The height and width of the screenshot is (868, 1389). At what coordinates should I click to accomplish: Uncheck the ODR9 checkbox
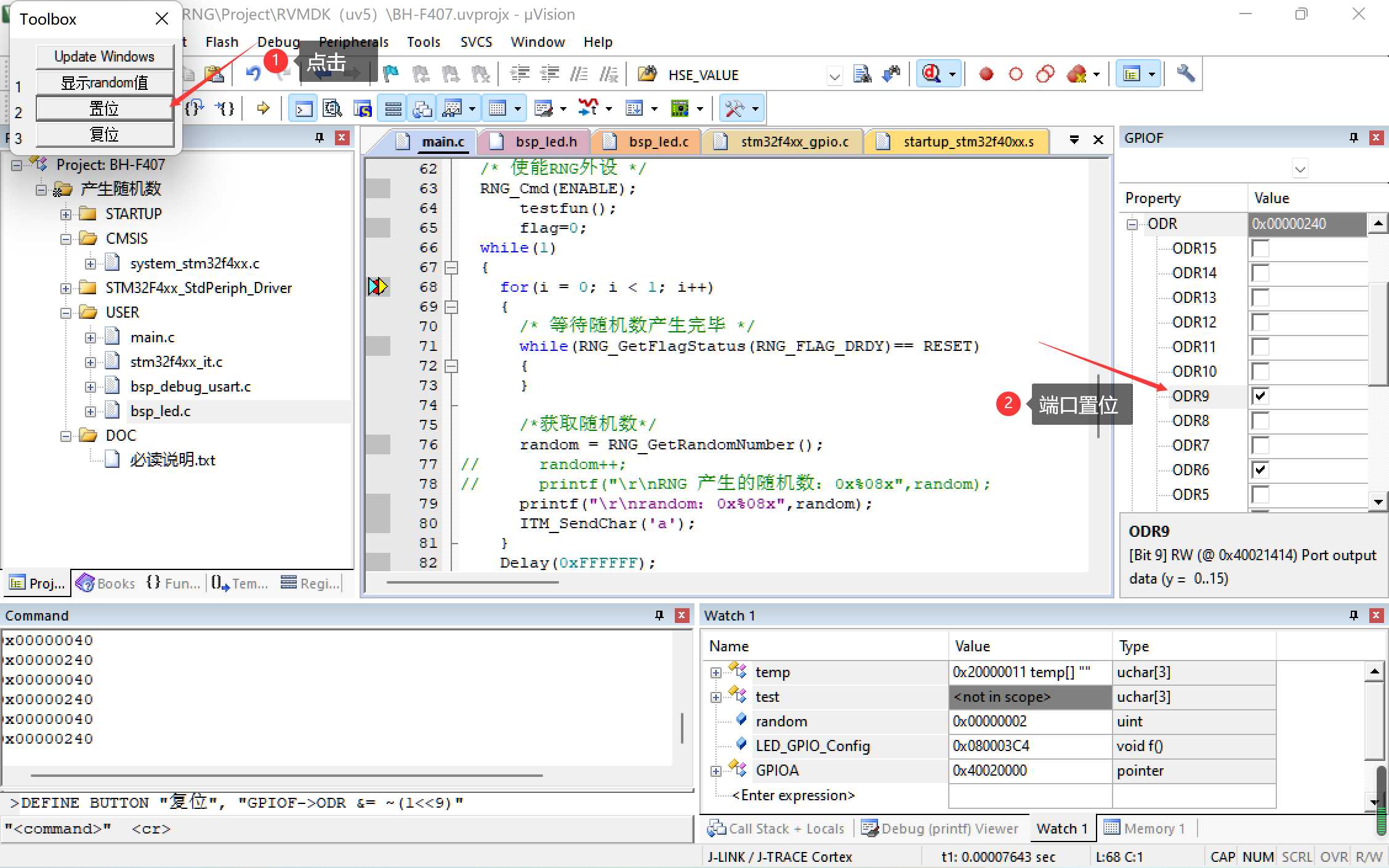coord(1260,396)
